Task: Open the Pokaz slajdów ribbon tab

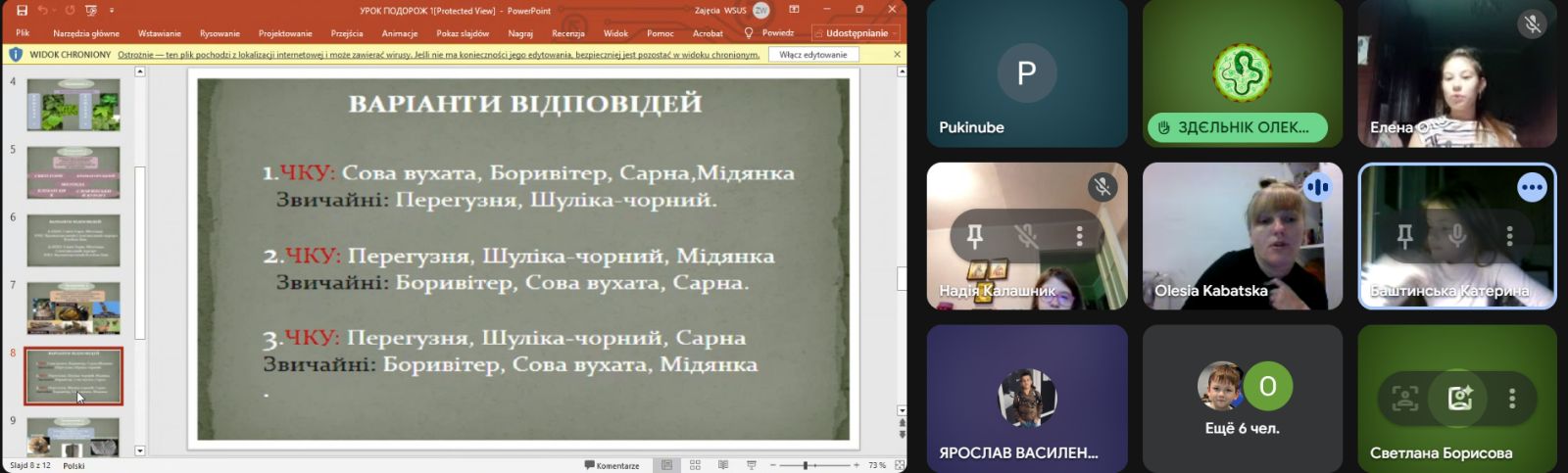Action: (x=463, y=33)
